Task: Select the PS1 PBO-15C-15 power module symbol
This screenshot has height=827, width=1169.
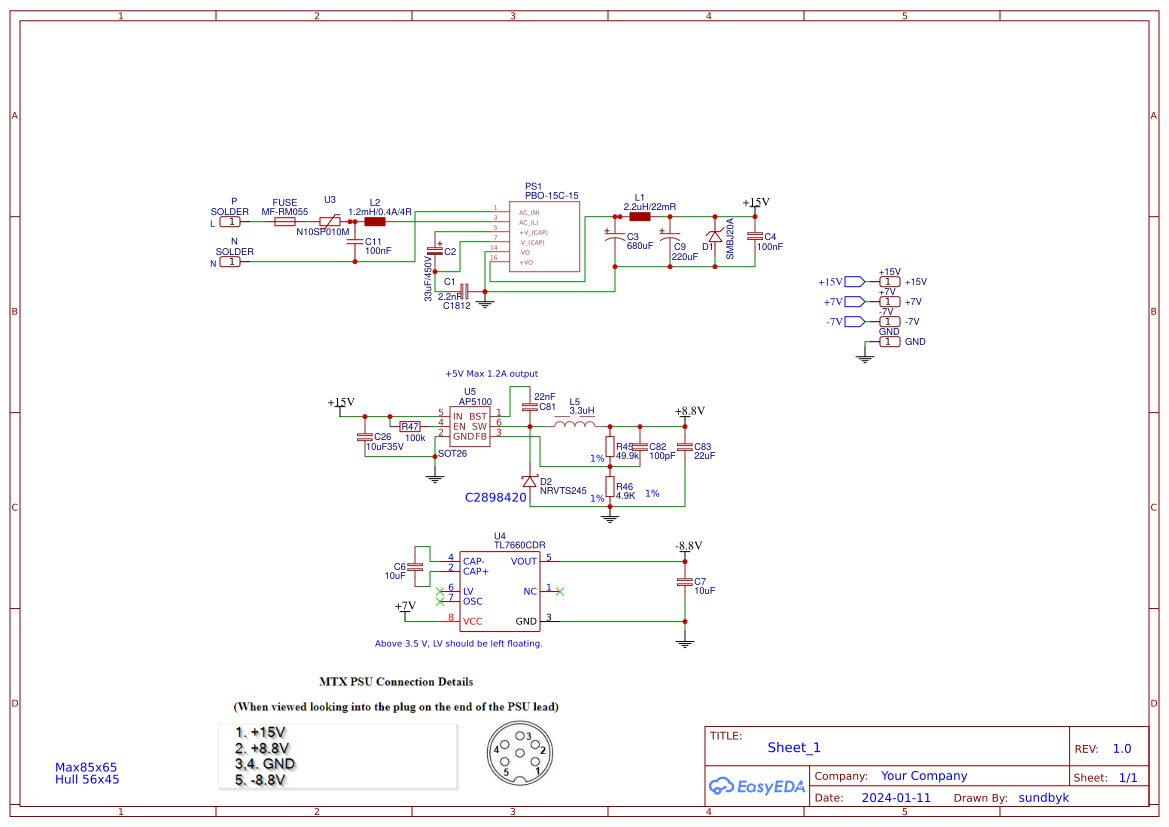Action: (x=545, y=235)
